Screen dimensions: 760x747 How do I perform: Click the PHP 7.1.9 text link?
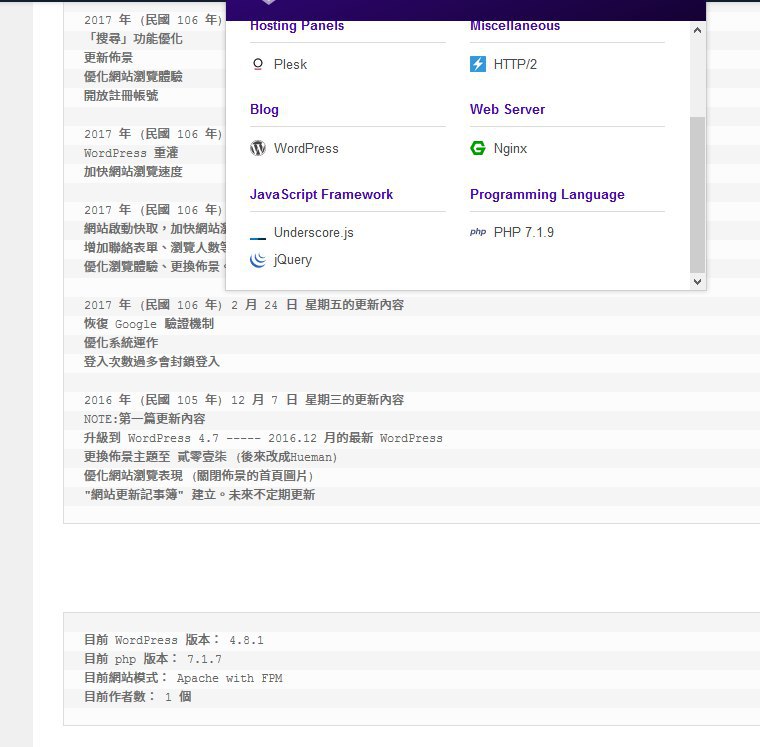(523, 232)
